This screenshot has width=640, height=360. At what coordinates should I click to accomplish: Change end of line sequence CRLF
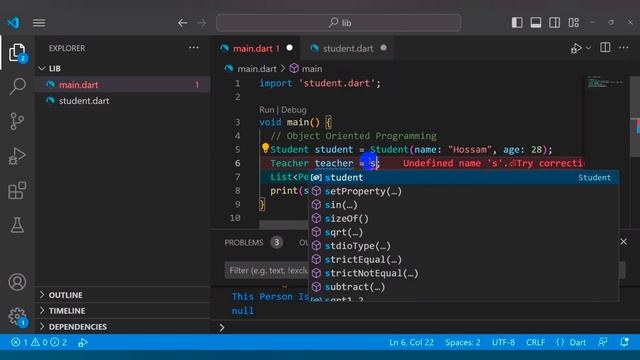(536, 342)
